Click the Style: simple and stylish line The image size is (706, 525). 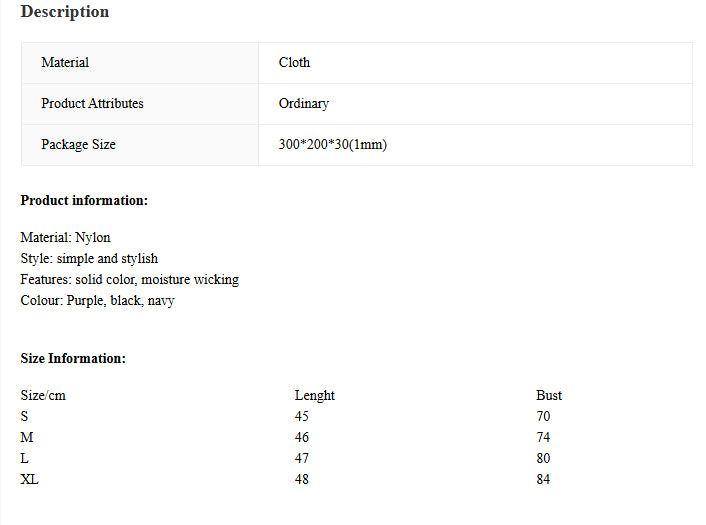89,258
